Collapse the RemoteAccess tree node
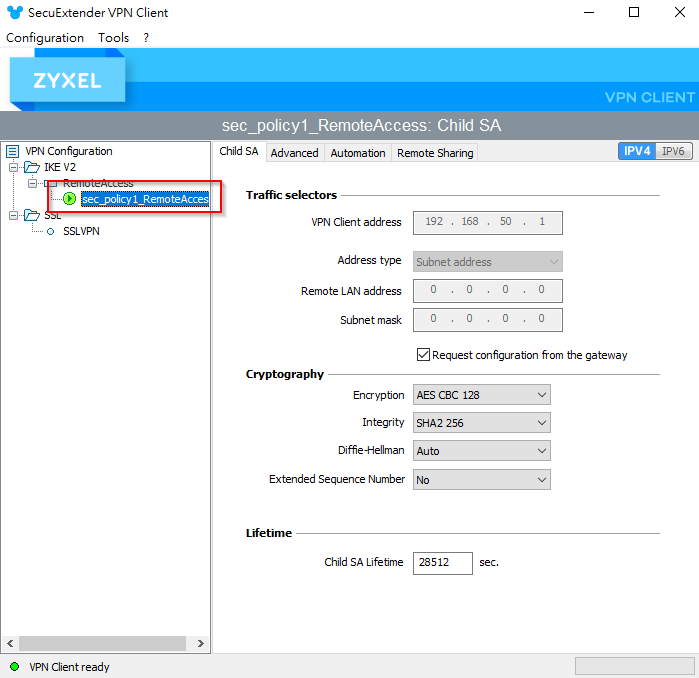 tap(32, 183)
